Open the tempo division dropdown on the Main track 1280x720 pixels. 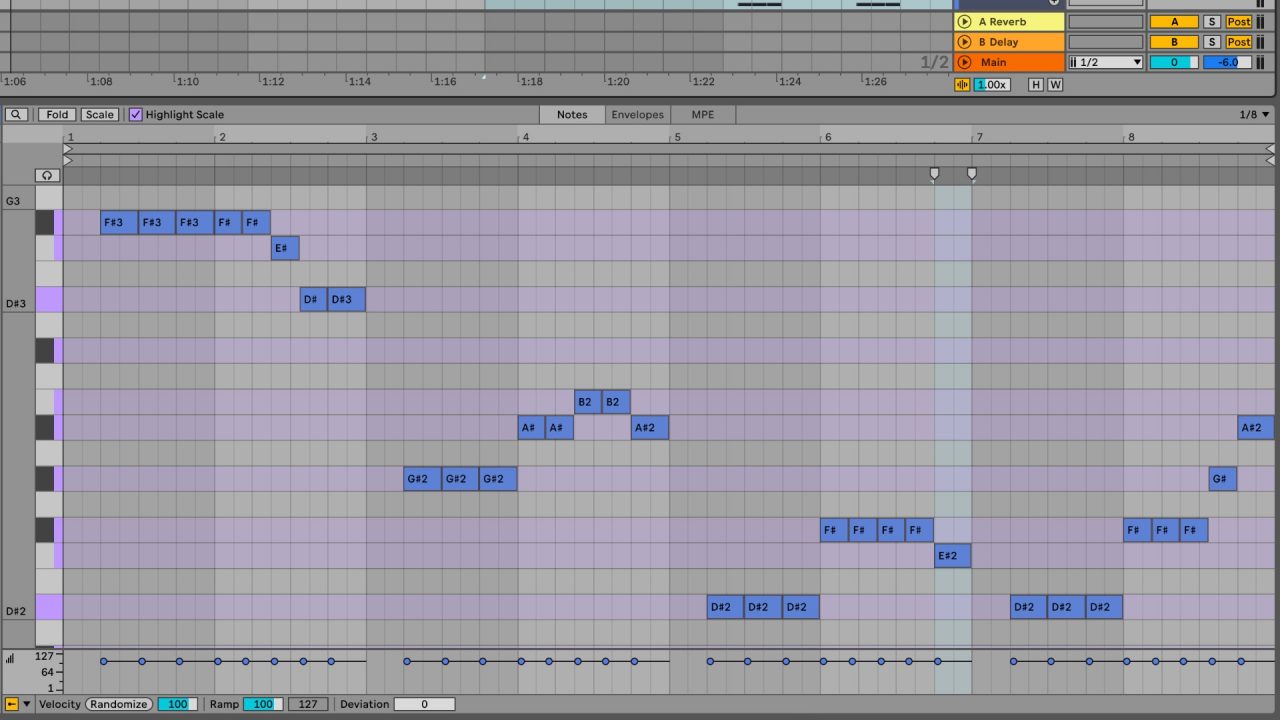tap(1105, 62)
